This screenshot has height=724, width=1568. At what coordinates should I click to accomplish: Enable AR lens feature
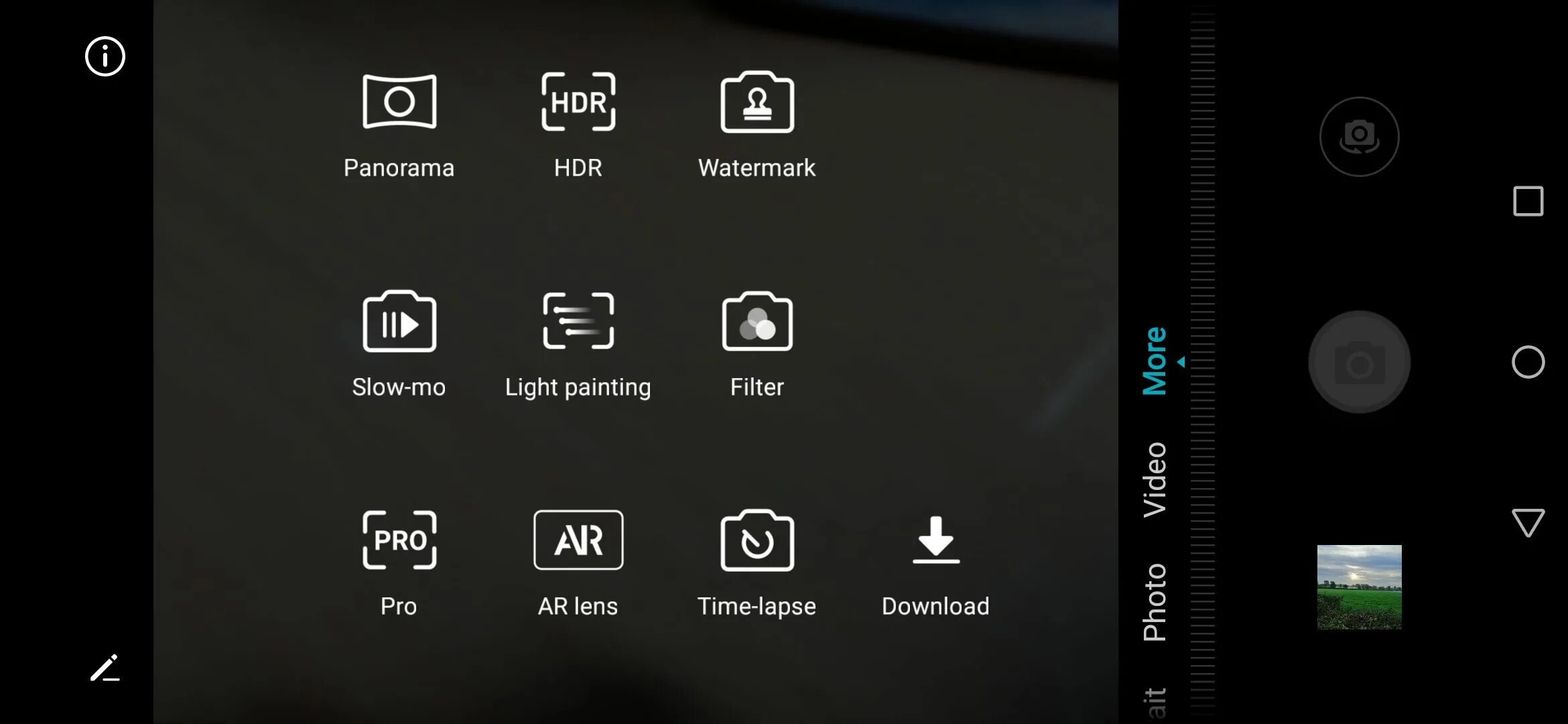coord(578,562)
